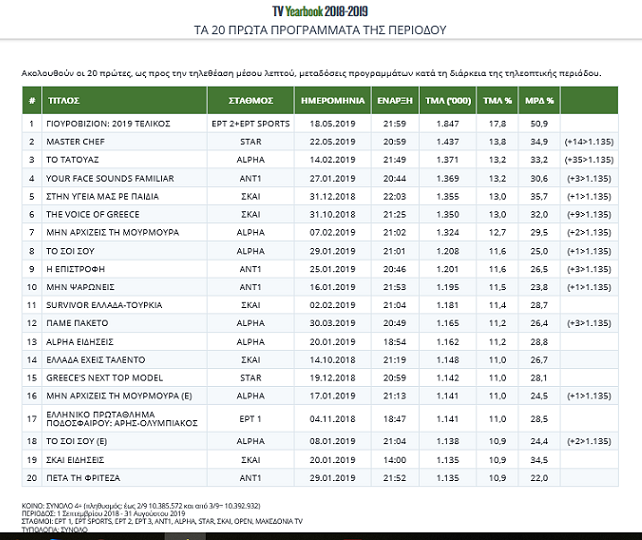Click date cell 04.11.2018
Screen dimensions: 642x540
pos(332,419)
